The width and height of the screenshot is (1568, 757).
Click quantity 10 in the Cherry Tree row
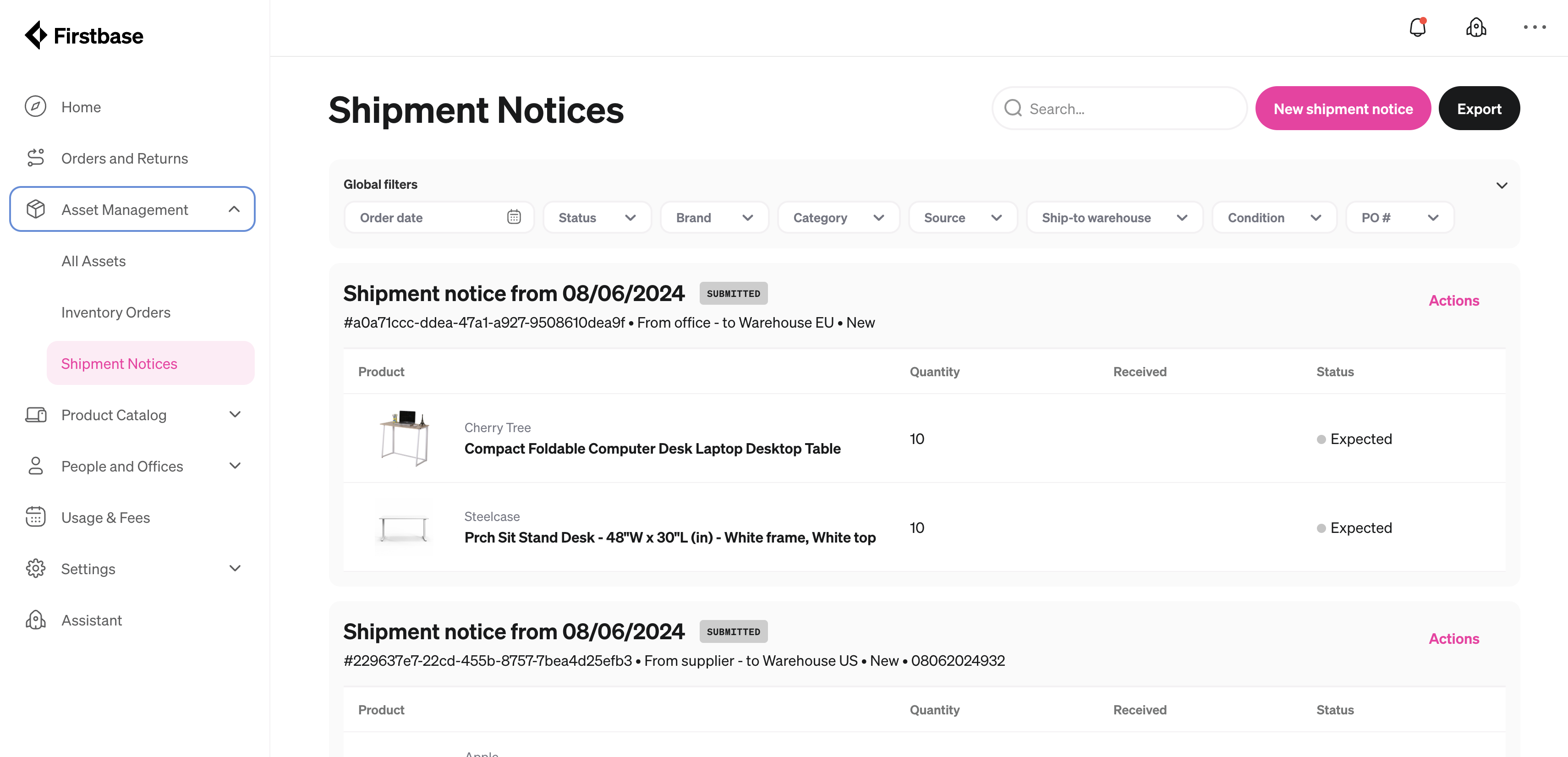pyautogui.click(x=917, y=439)
